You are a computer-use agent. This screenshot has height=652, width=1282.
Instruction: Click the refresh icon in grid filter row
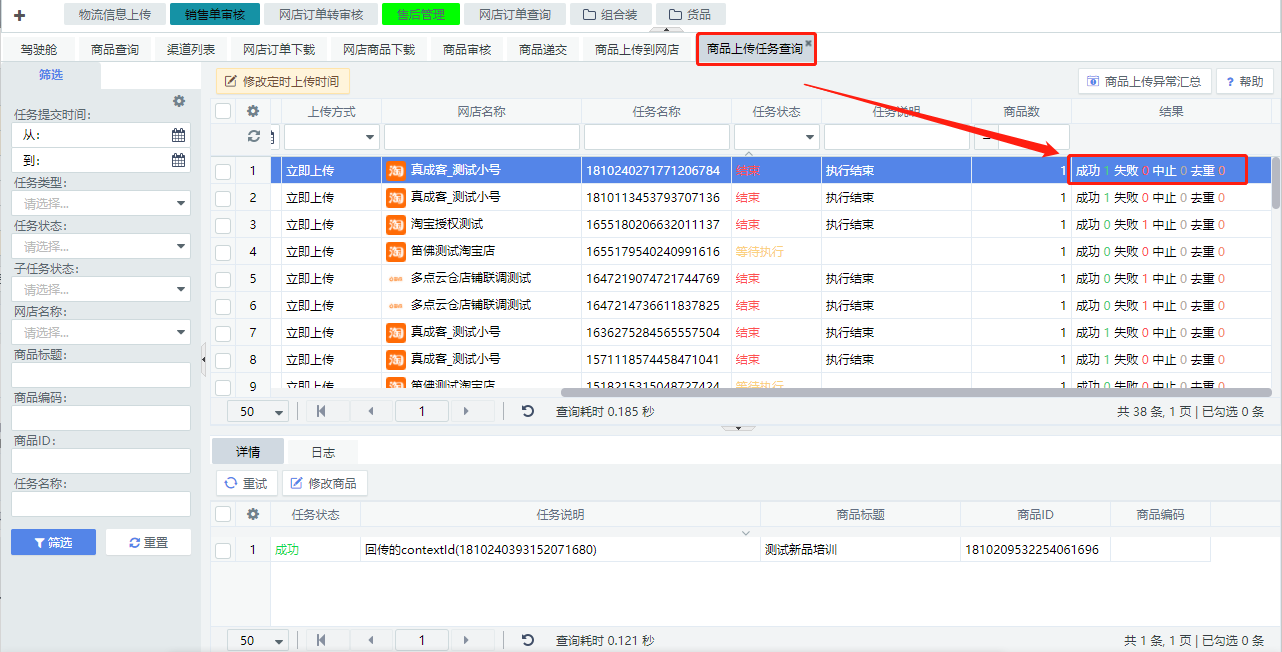(253, 136)
